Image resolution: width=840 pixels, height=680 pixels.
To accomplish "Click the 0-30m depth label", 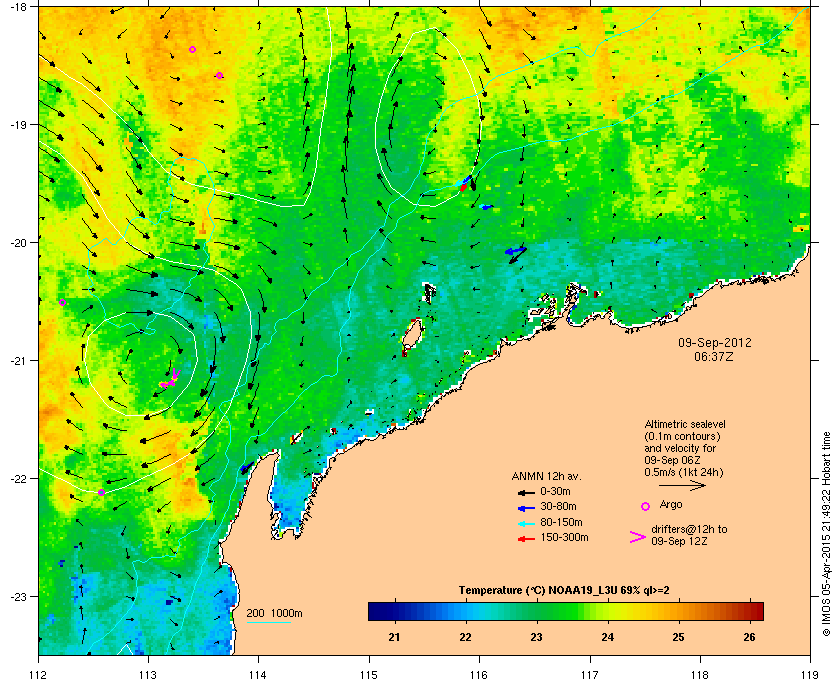I will [x=556, y=491].
